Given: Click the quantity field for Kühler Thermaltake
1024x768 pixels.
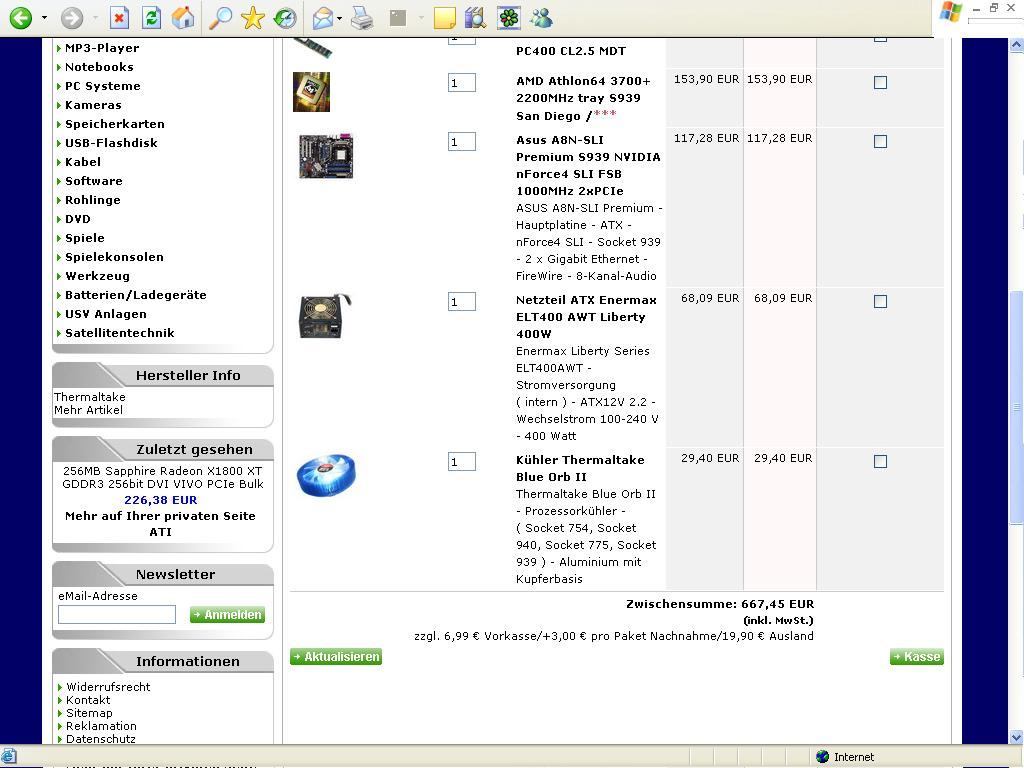Looking at the screenshot, I should [462, 462].
